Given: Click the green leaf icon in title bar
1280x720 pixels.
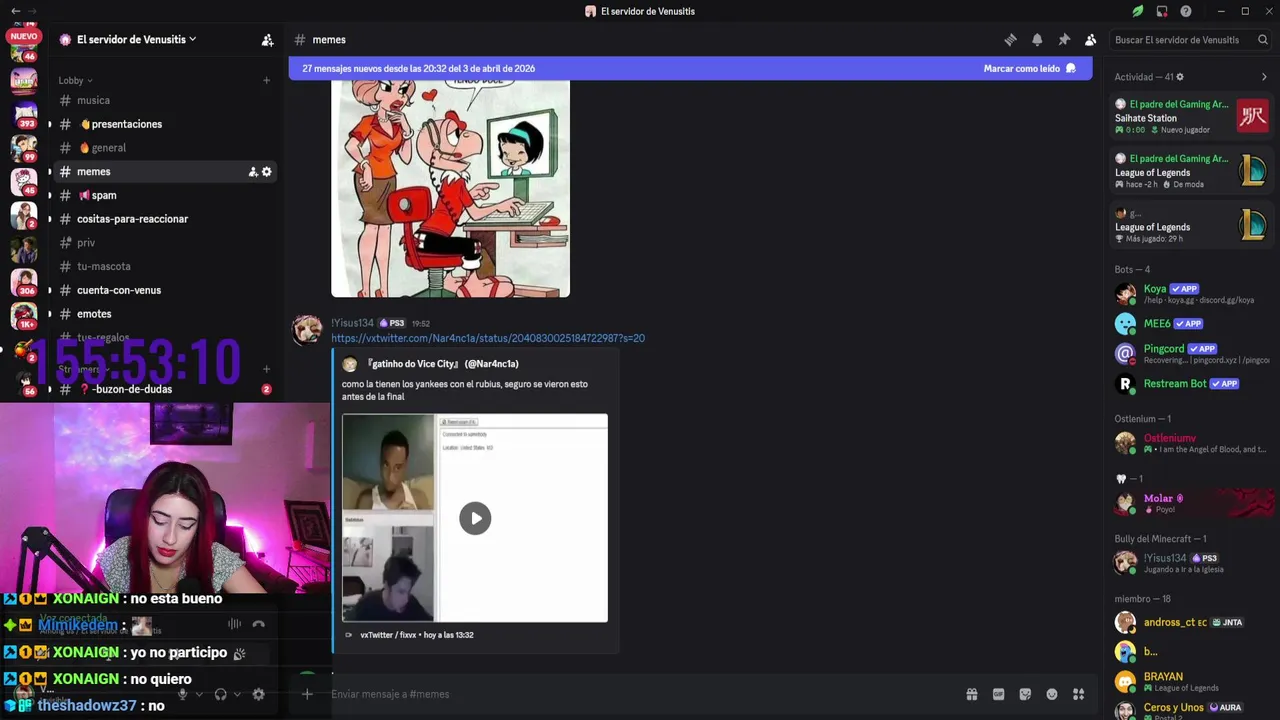Looking at the screenshot, I should 1138,11.
